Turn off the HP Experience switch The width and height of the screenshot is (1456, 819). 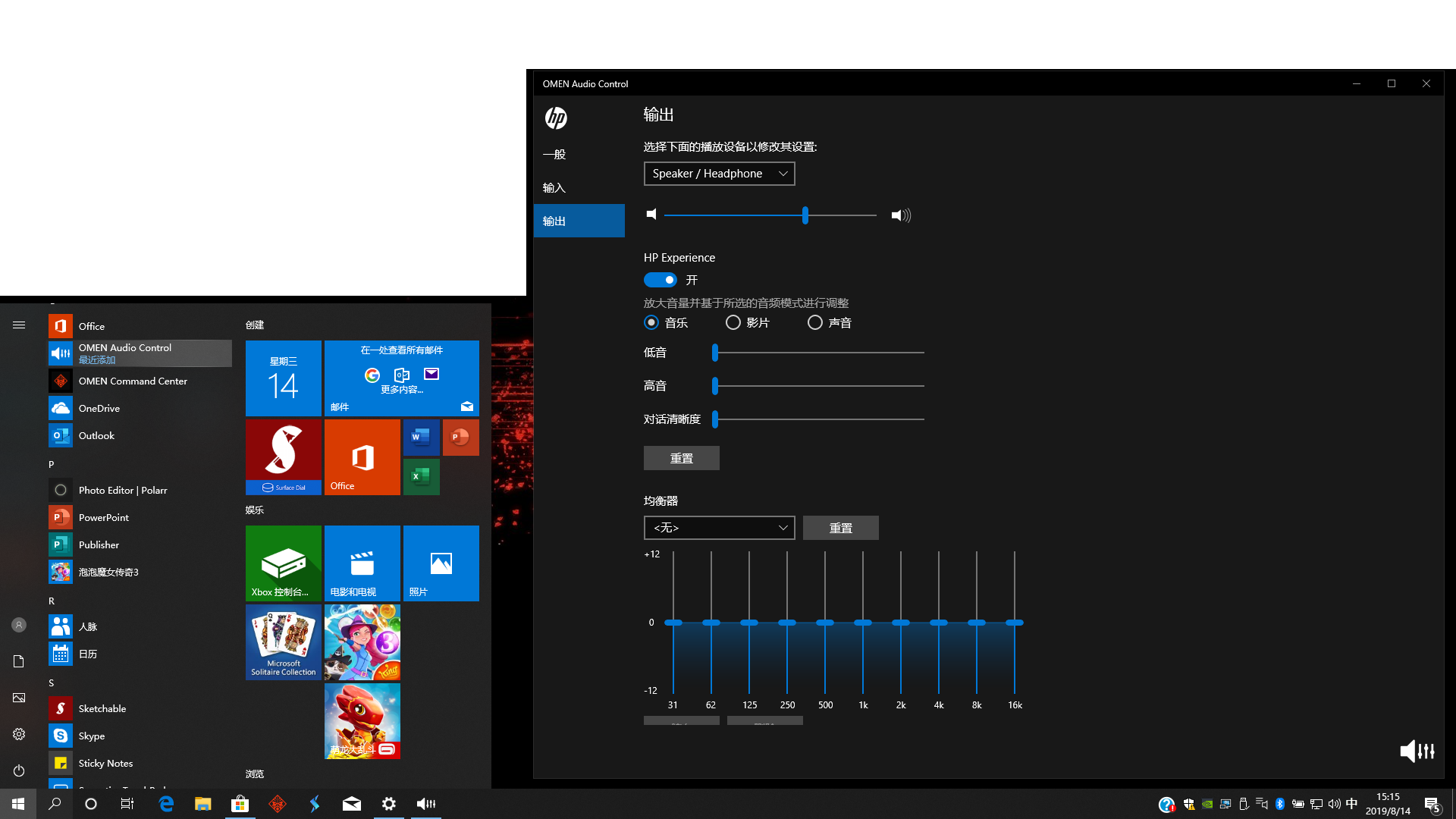coord(661,280)
